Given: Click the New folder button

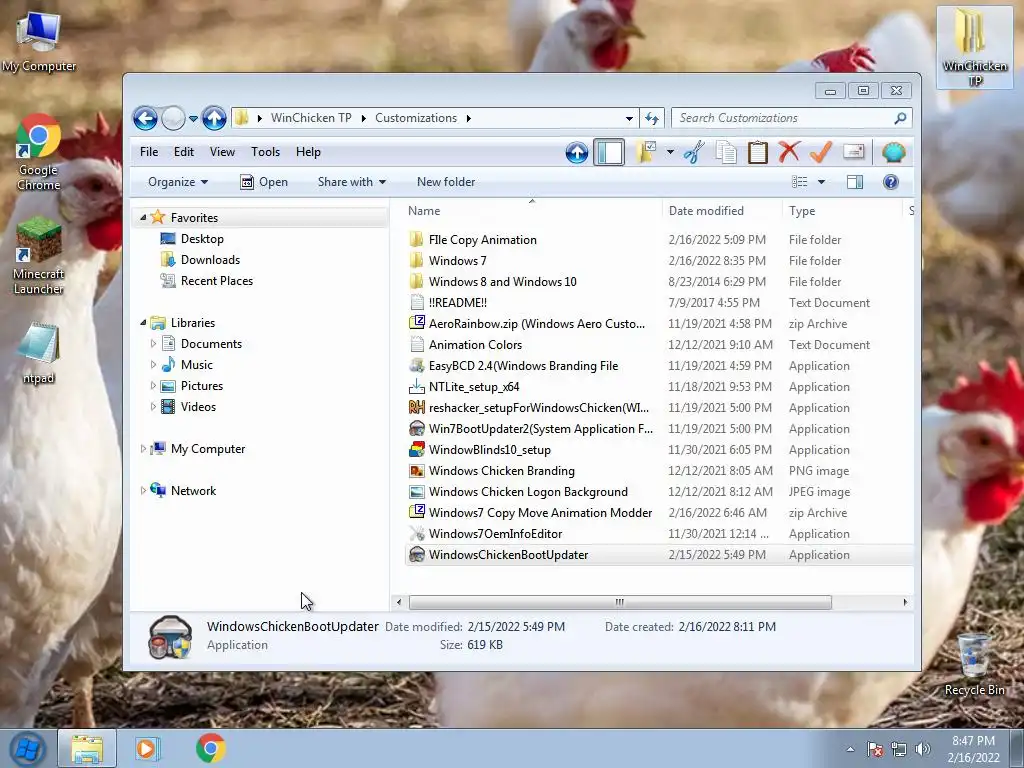Looking at the screenshot, I should click(x=446, y=182).
